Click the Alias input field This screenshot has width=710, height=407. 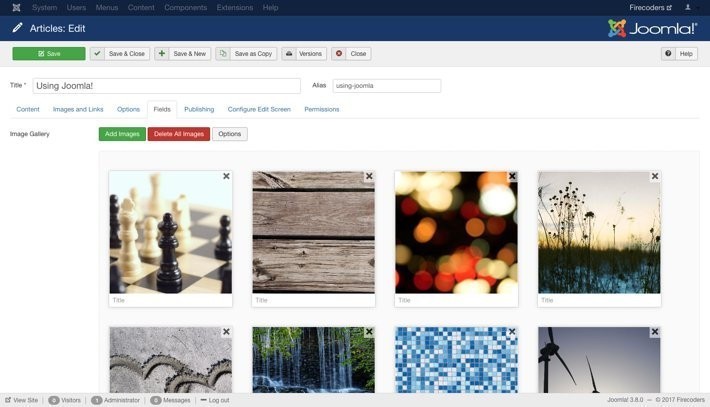pyautogui.click(x=387, y=86)
